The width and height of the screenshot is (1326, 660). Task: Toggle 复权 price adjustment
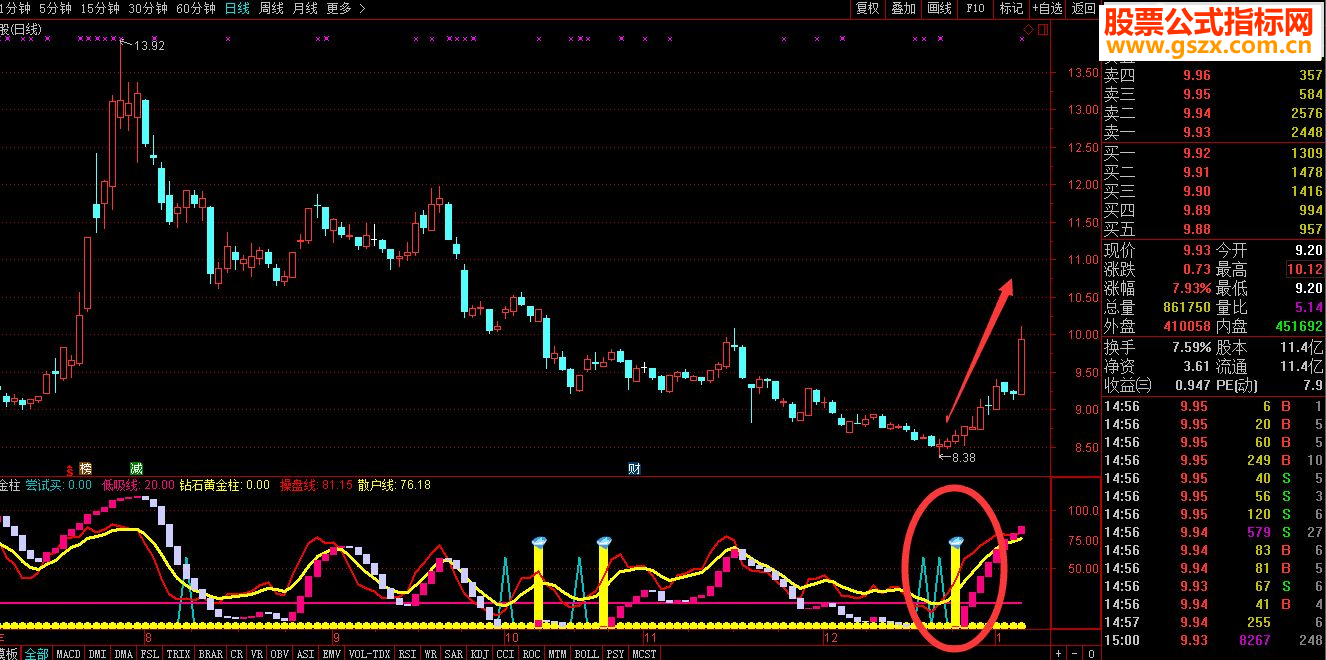(x=868, y=8)
